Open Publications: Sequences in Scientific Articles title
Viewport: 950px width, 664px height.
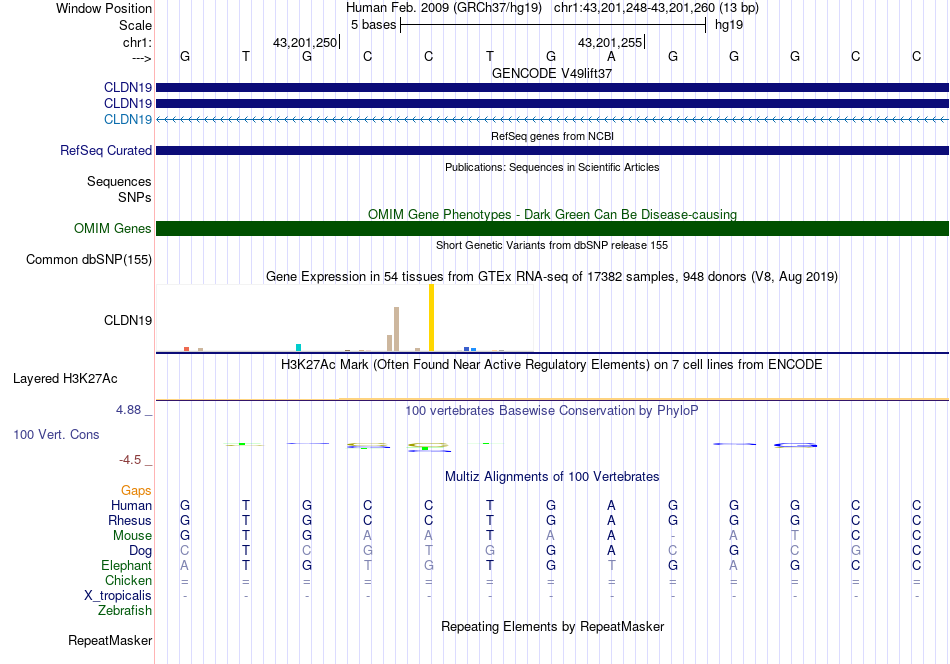pos(552,167)
